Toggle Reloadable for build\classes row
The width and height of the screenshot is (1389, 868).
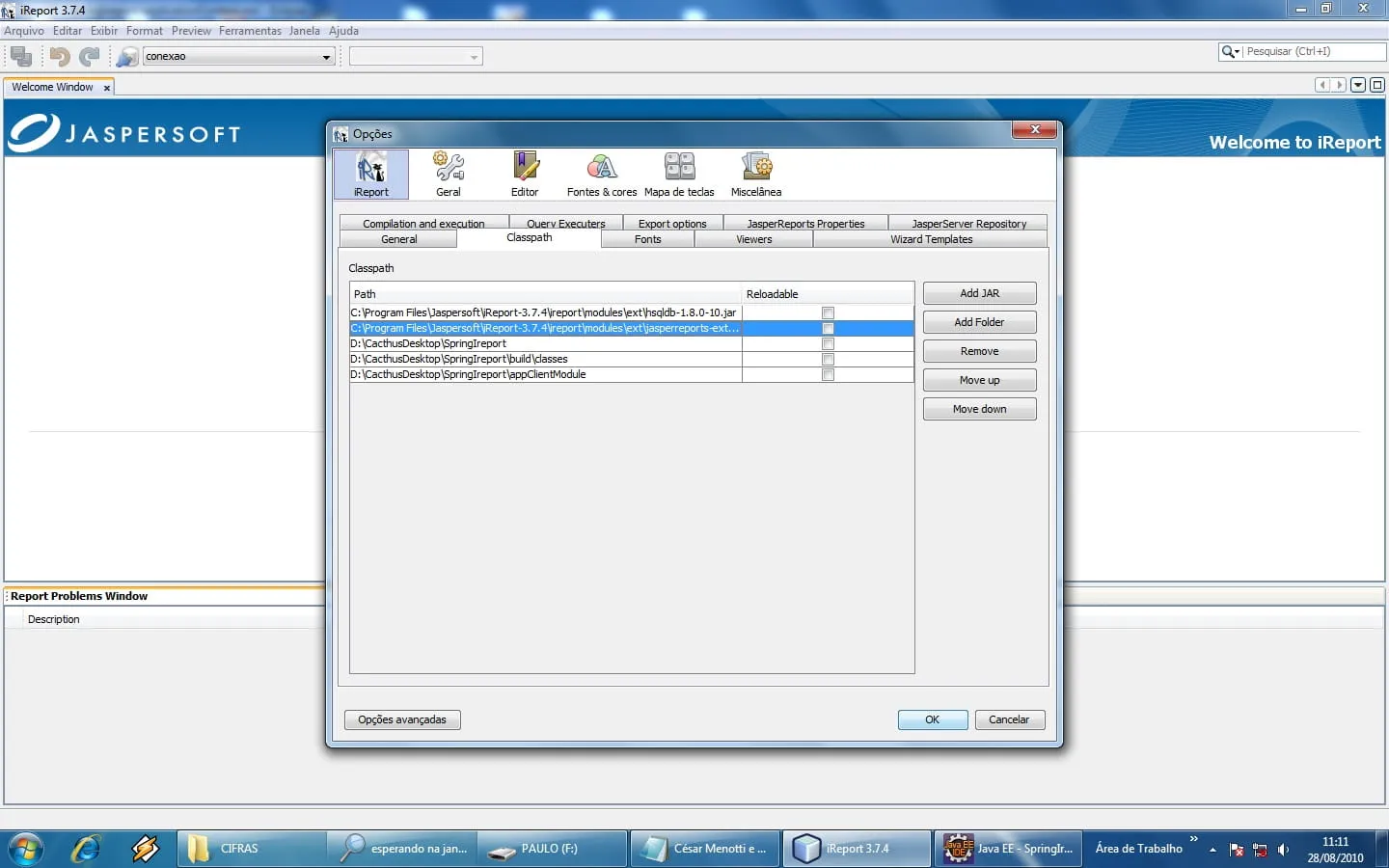point(828,359)
